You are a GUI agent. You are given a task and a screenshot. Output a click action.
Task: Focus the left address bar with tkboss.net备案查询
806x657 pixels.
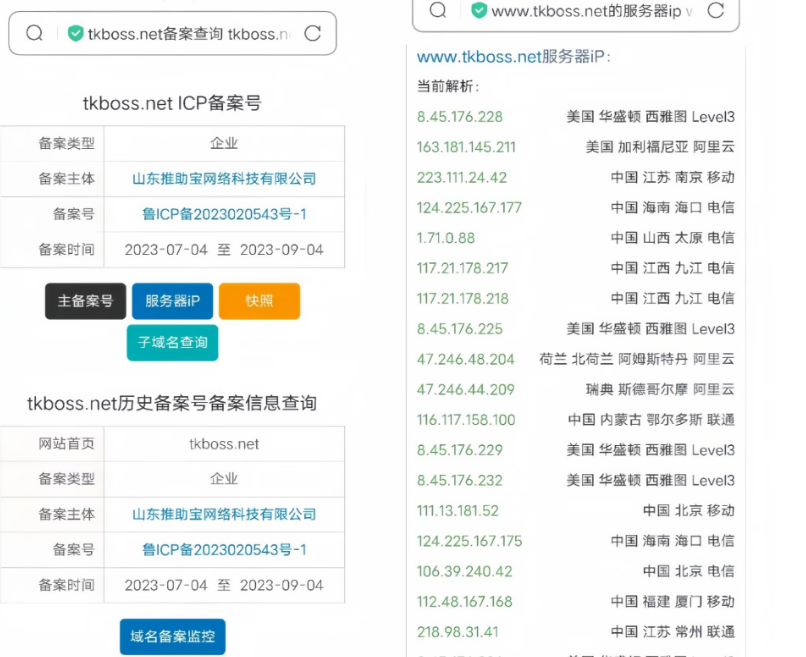pos(173,33)
